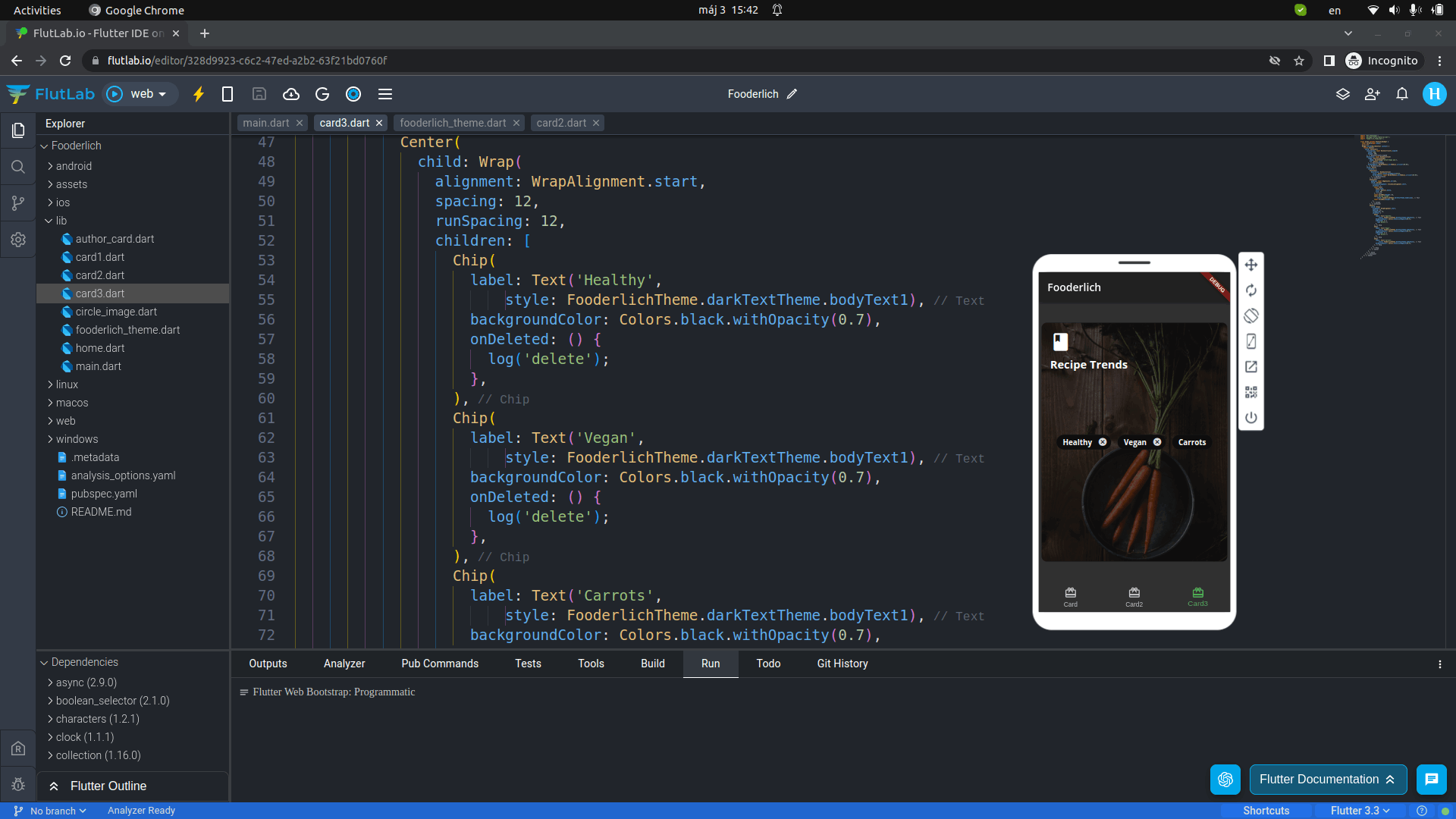
Task: Open the device preview phone icon
Action: [227, 94]
